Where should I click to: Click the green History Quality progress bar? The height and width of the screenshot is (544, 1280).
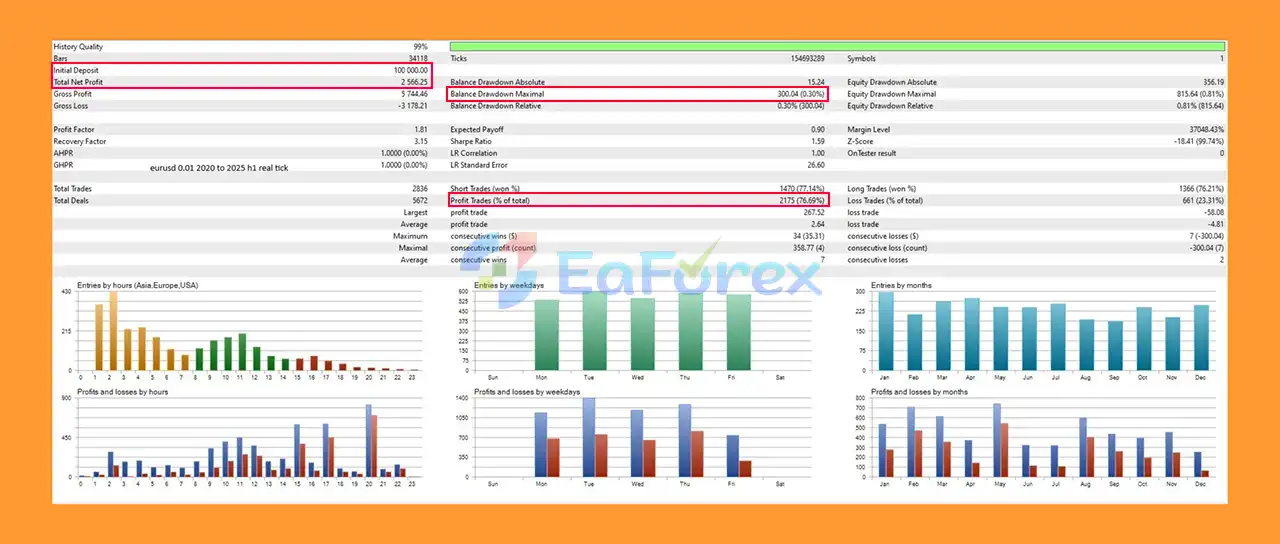coord(837,46)
